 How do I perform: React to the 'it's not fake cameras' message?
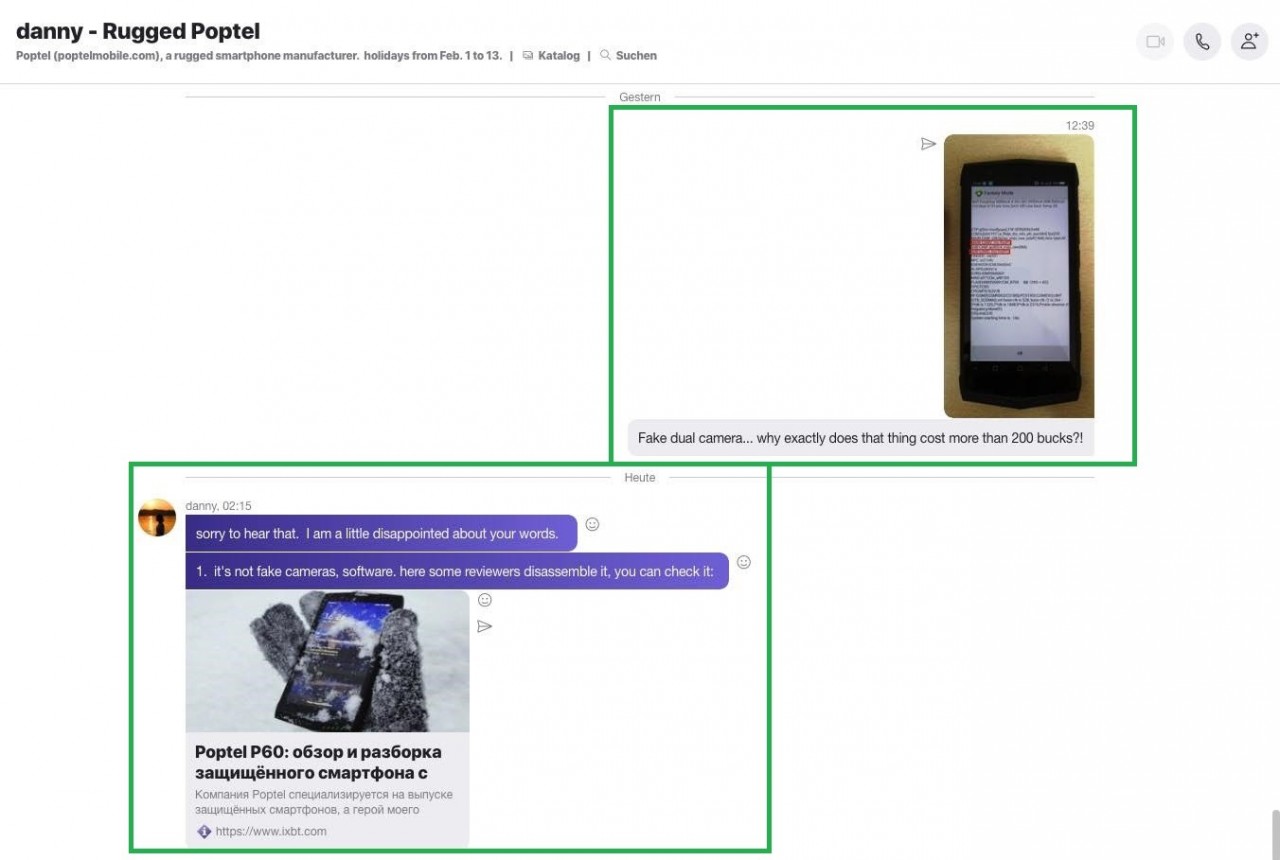click(743, 562)
